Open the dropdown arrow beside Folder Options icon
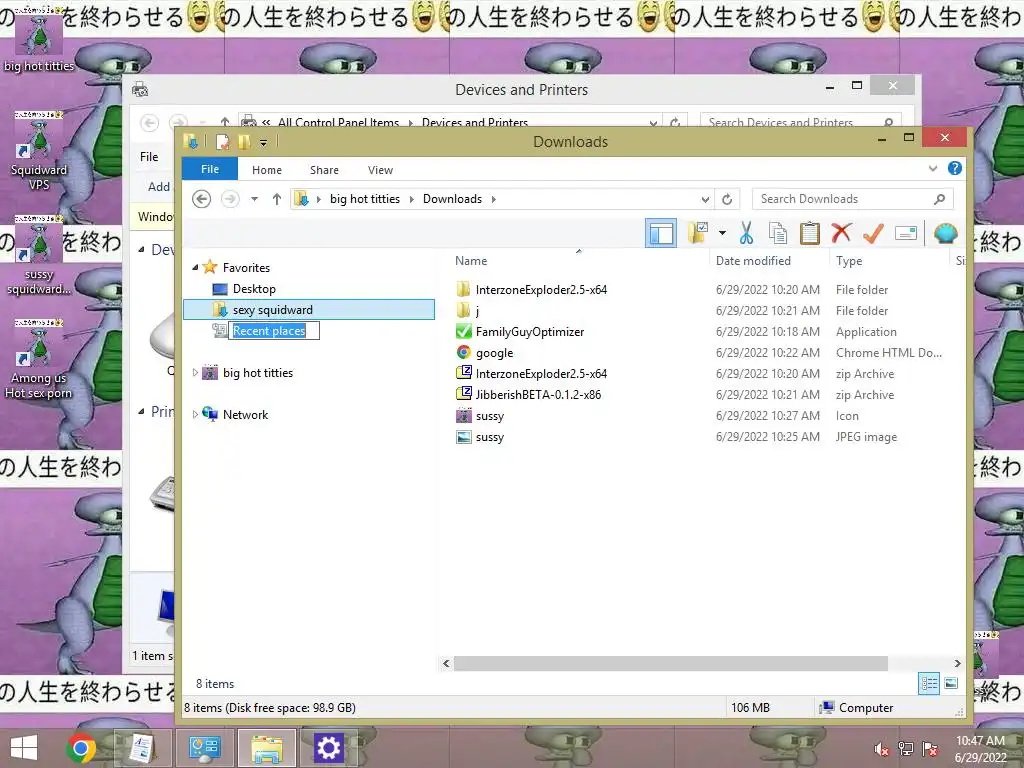 pyautogui.click(x=722, y=232)
